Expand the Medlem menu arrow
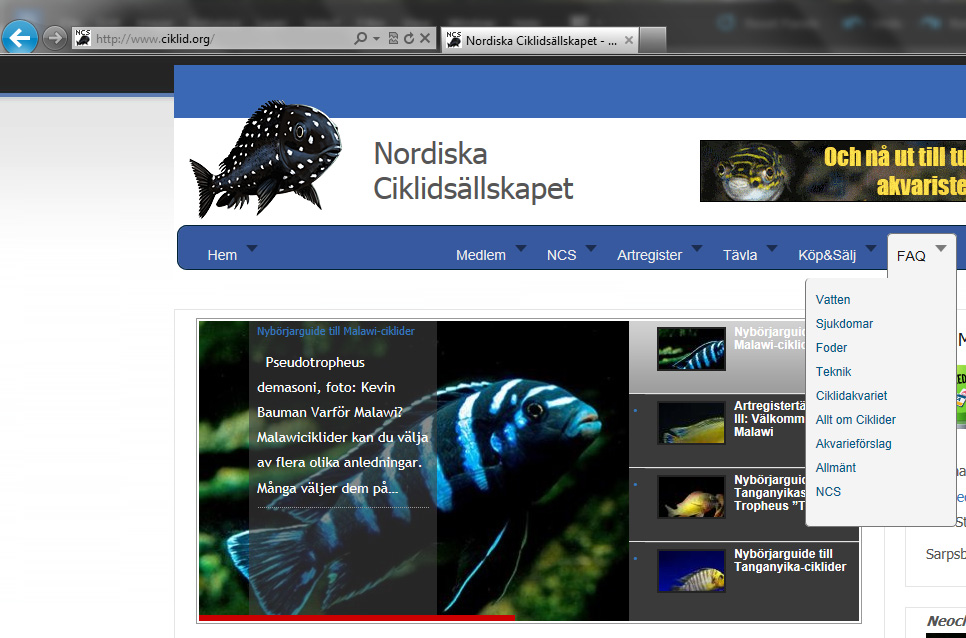 [521, 248]
